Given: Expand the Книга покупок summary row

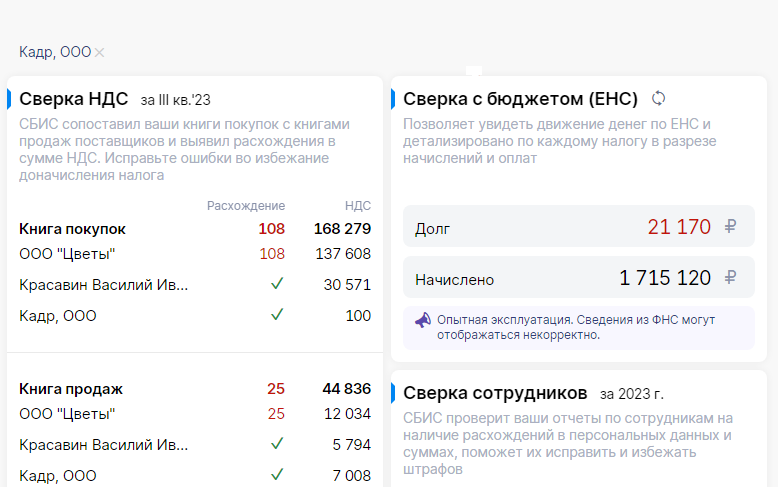Looking at the screenshot, I should (x=72, y=228).
